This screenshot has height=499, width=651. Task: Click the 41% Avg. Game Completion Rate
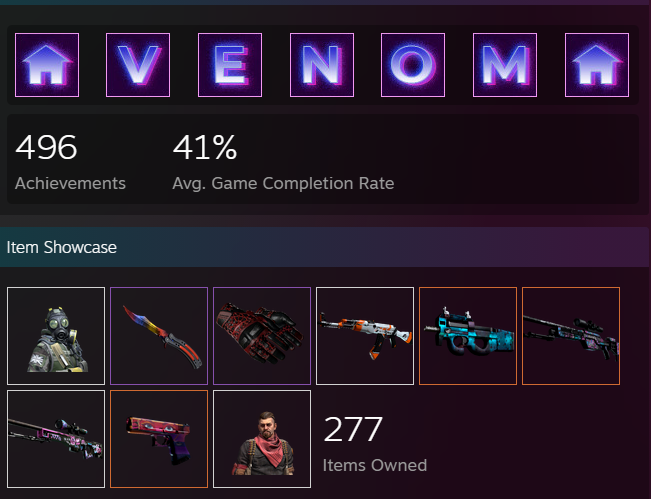point(283,162)
